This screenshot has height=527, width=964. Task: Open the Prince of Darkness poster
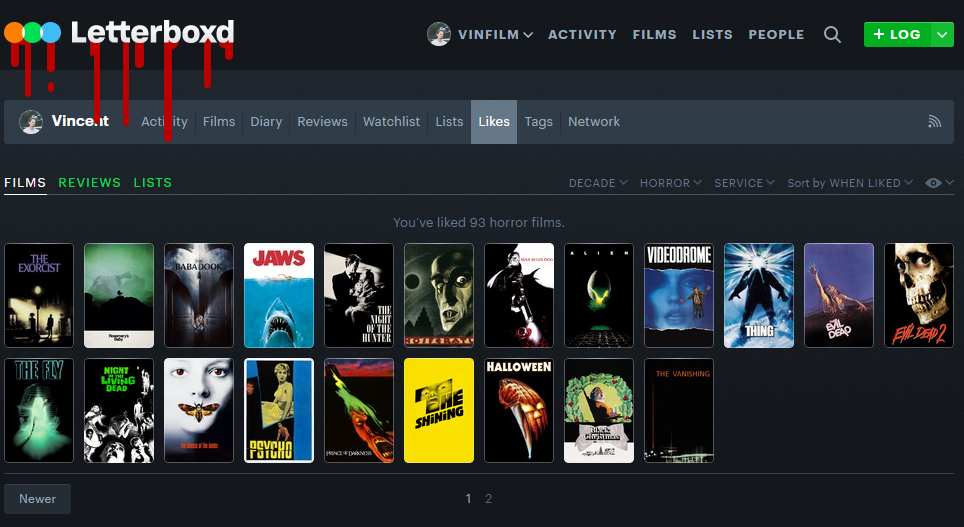point(359,410)
